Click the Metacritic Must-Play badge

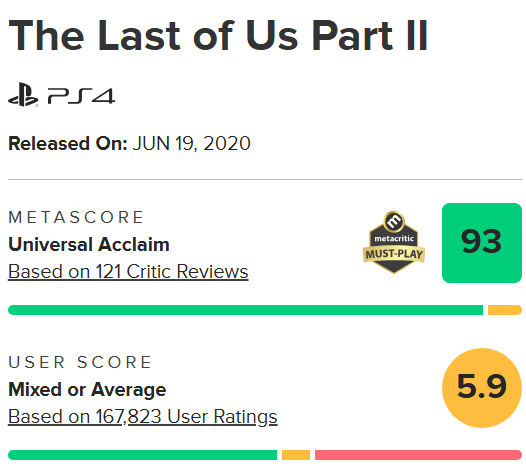pyautogui.click(x=394, y=243)
